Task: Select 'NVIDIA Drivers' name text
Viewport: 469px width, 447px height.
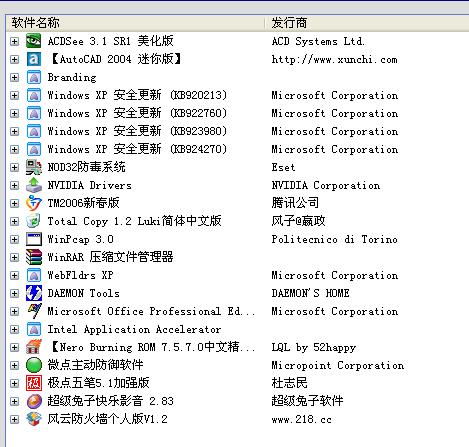Action: pyautogui.click(x=89, y=185)
